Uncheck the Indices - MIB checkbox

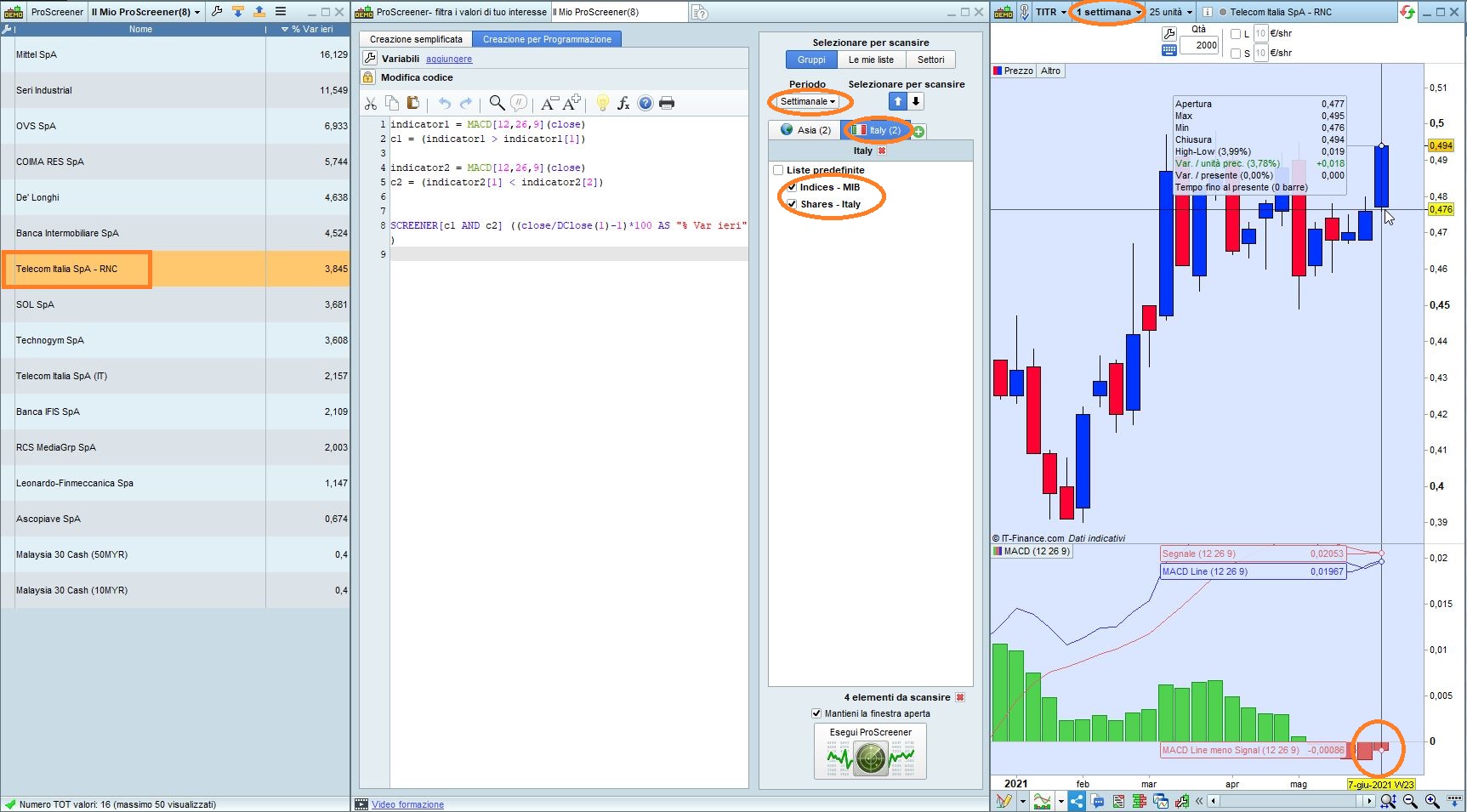point(792,187)
